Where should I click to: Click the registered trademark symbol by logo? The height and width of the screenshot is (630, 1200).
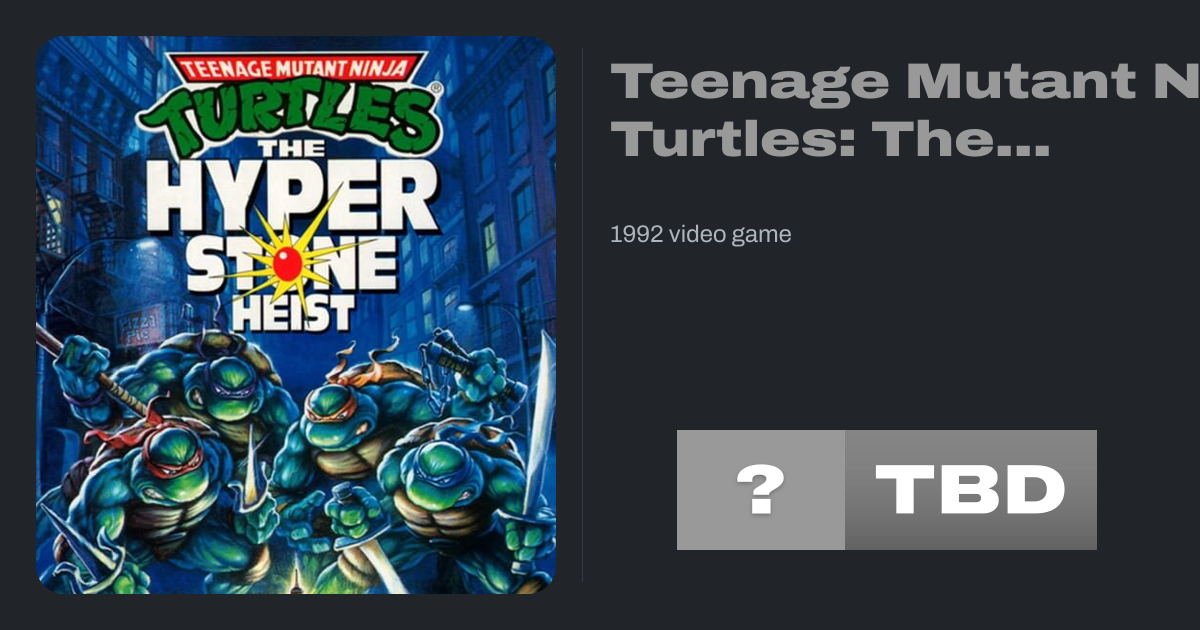coord(436,89)
